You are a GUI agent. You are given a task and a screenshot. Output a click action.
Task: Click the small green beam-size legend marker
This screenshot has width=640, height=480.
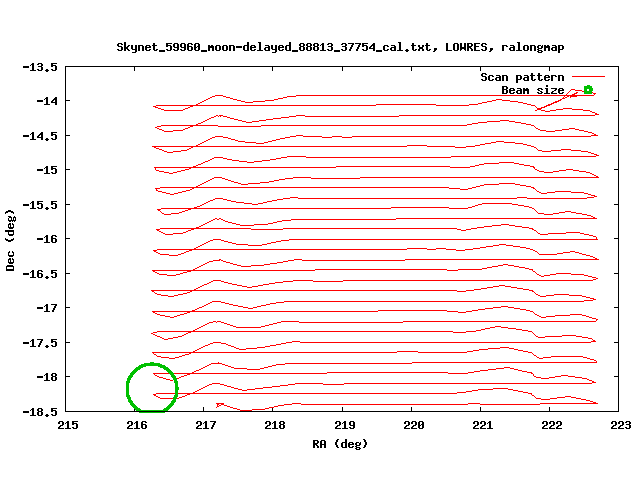[588, 90]
